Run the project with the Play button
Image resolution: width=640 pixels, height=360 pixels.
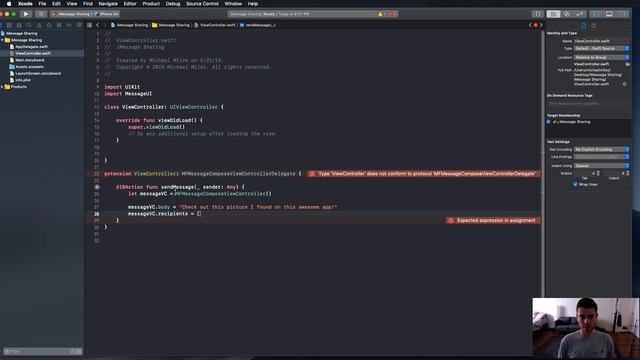click(x=26, y=14)
